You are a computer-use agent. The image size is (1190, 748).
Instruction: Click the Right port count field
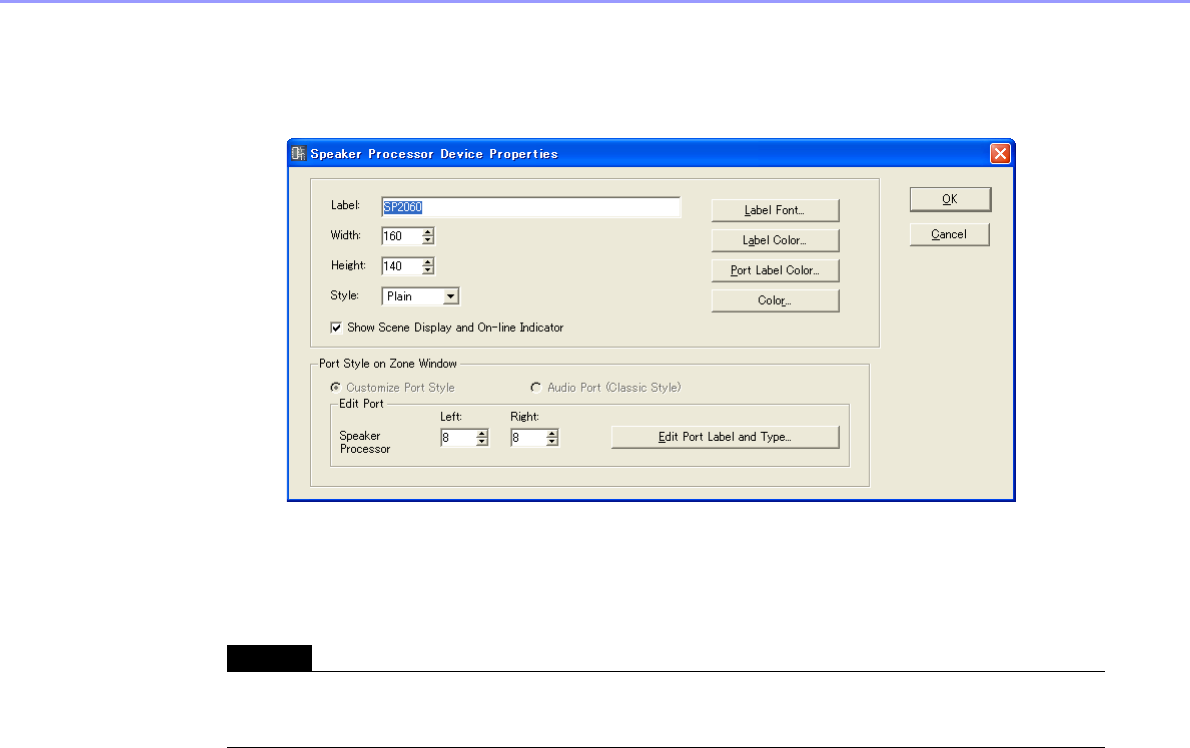(528, 438)
